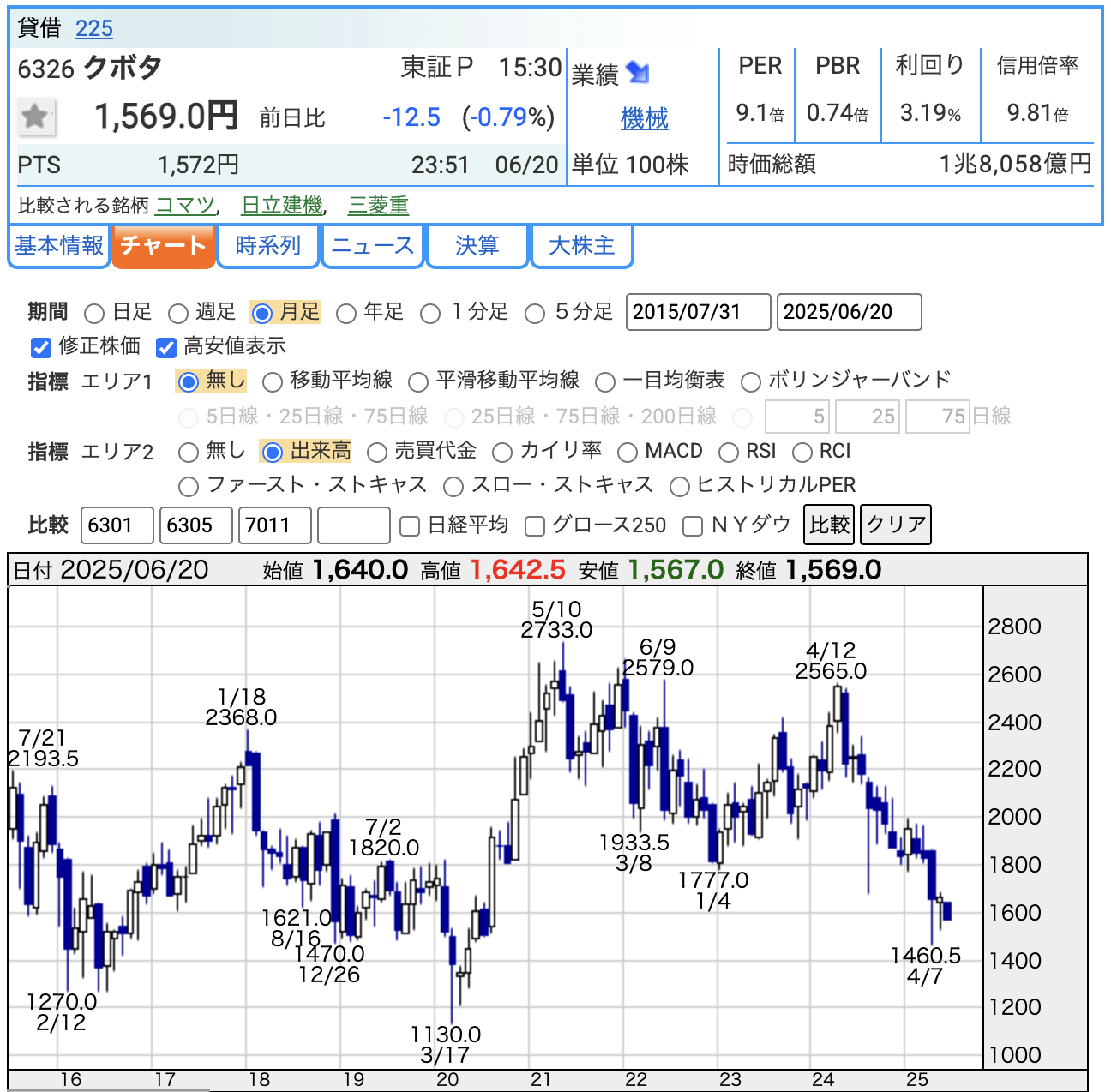Select 売買代金 indicator radio button
The image size is (1111, 1092).
377,452
